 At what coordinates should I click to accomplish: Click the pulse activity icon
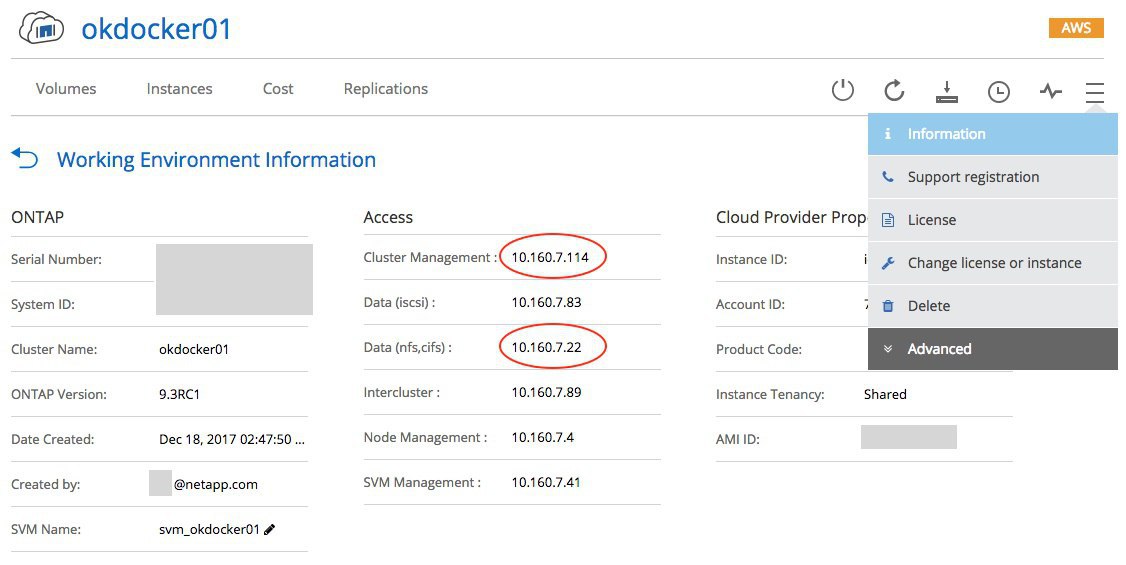(x=1051, y=91)
